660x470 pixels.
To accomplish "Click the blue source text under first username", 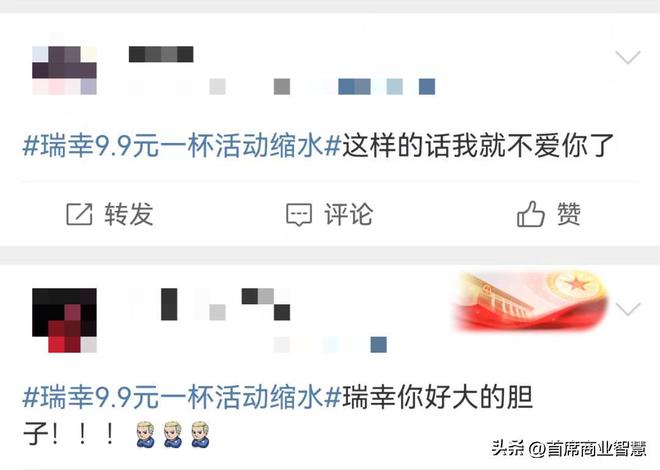I will pyautogui.click(x=386, y=87).
